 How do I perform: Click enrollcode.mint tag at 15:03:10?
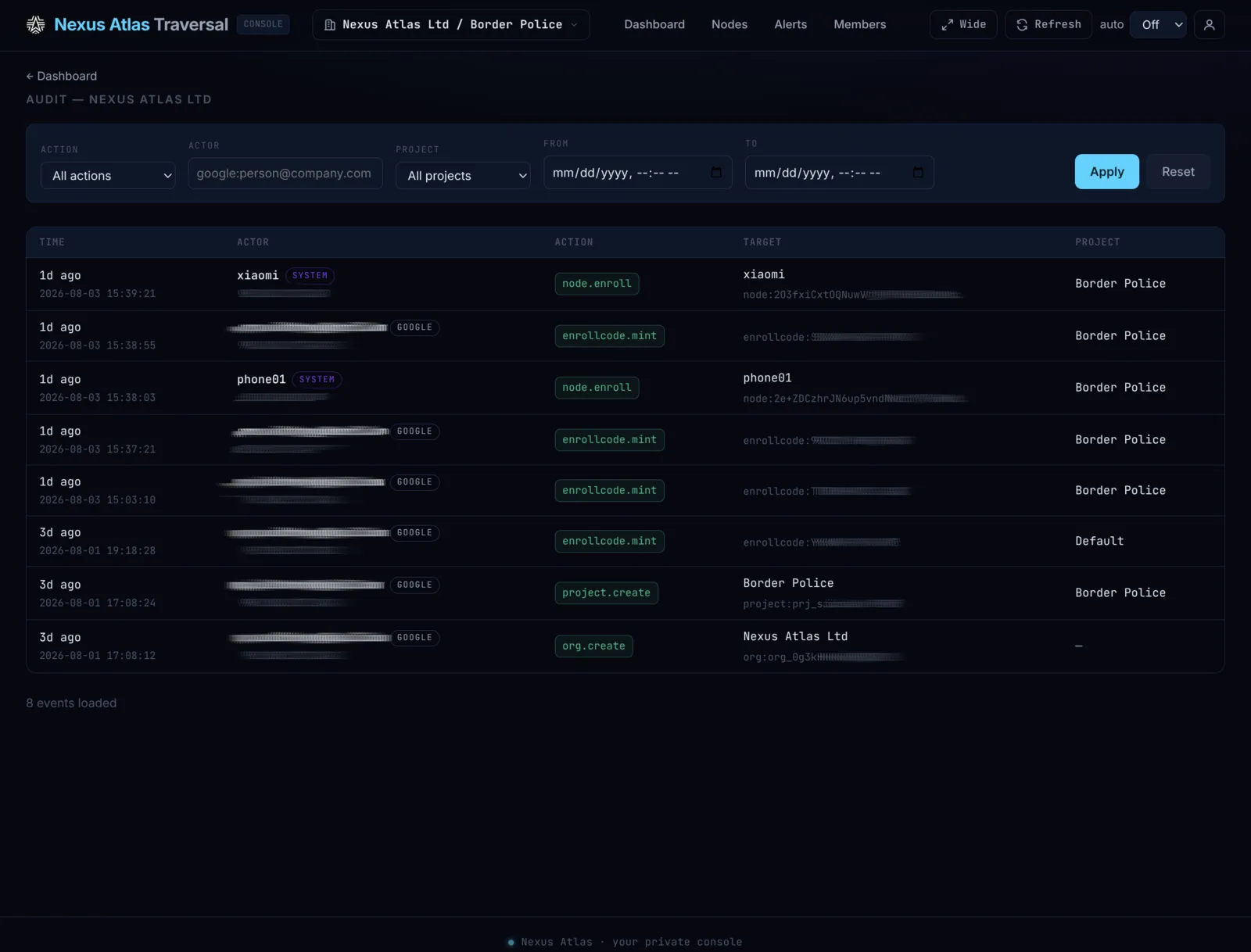610,491
